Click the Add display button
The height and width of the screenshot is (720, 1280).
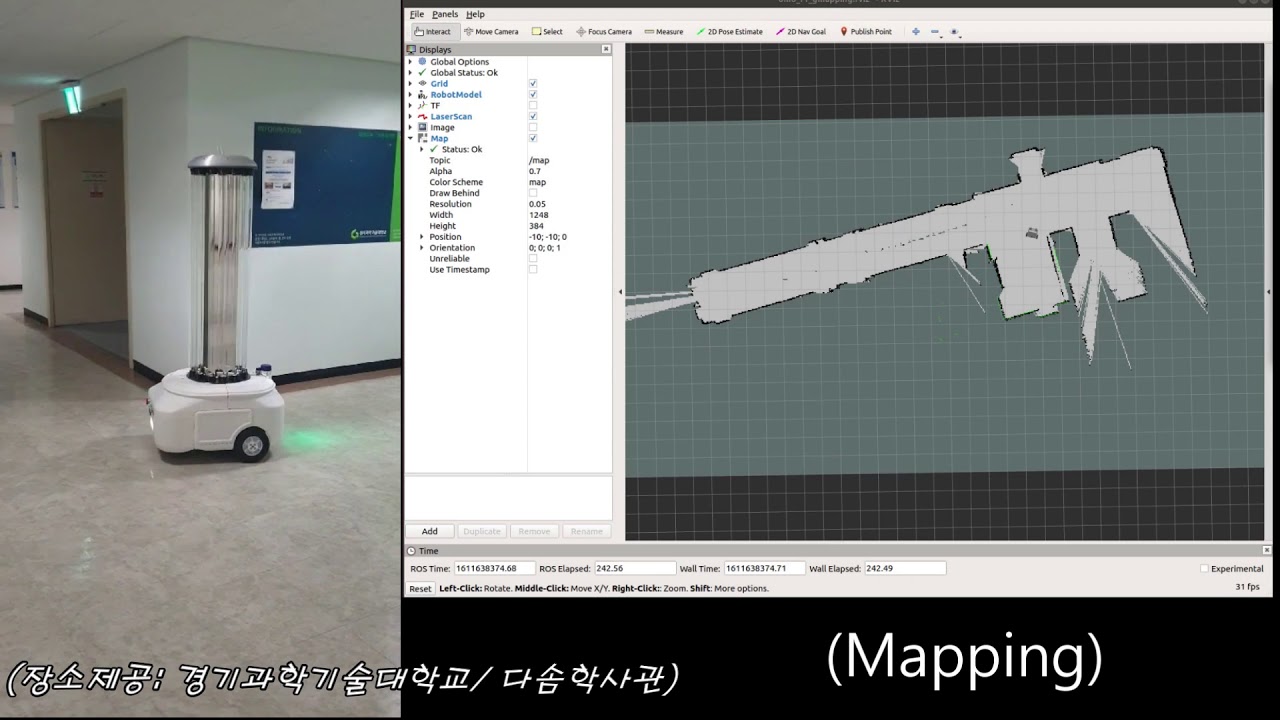[430, 532]
